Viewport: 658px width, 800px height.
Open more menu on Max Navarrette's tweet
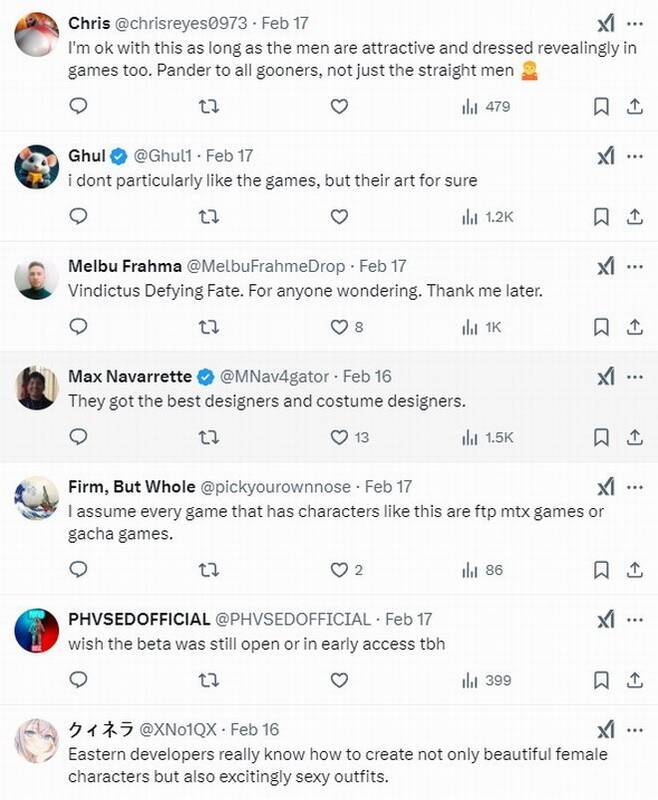(635, 376)
